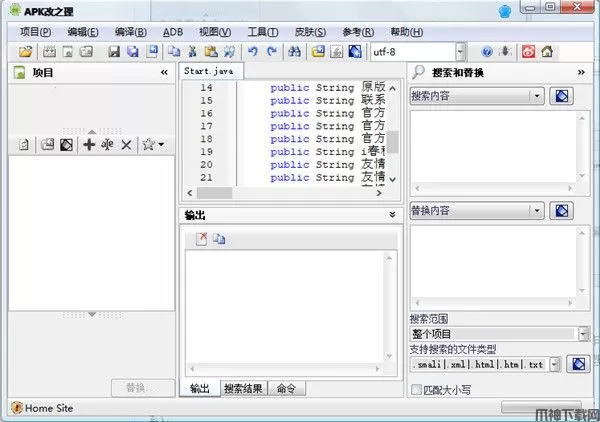Collapse the 输出 panel with double chevron
This screenshot has height=422, width=600.
[392, 215]
